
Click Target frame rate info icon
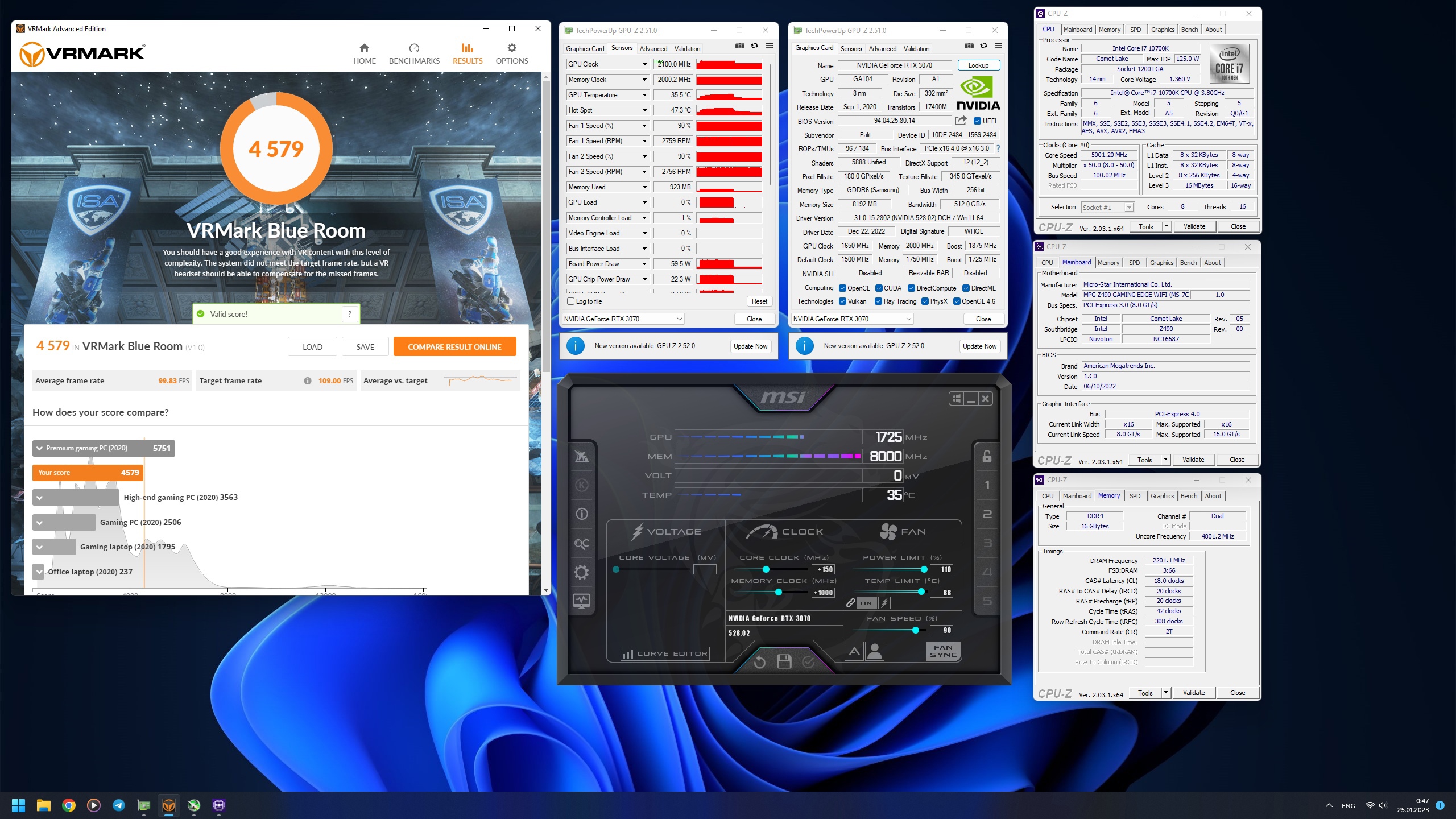(308, 381)
